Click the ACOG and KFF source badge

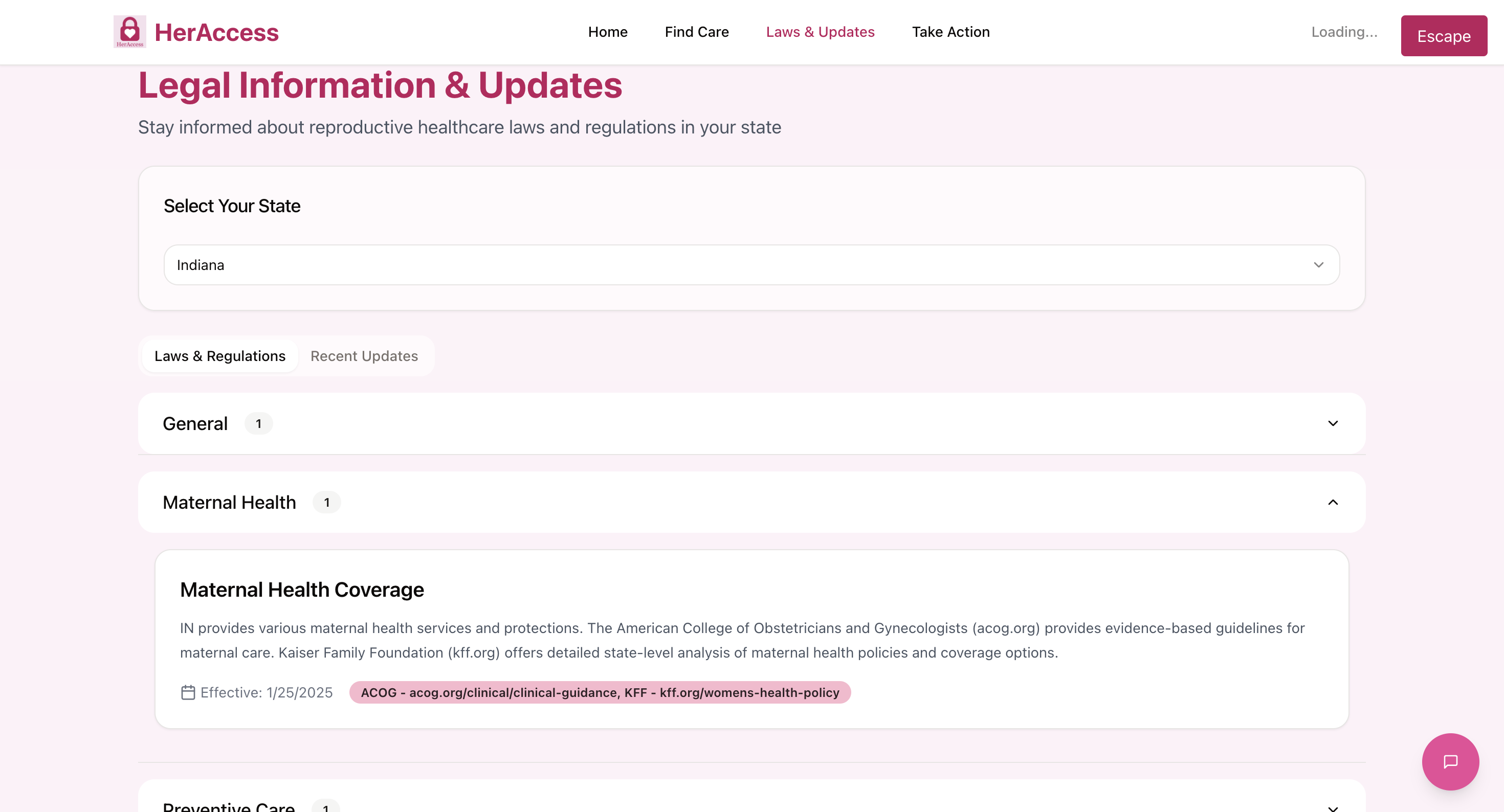600,692
